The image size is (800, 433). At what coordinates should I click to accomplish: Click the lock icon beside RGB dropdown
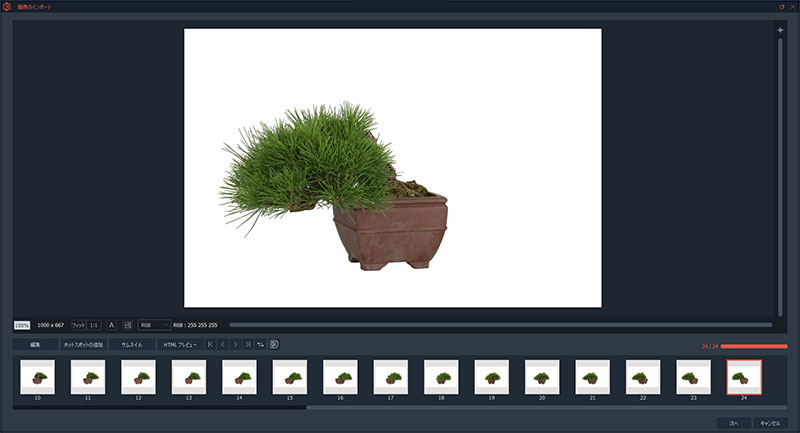pyautogui.click(x=127, y=325)
